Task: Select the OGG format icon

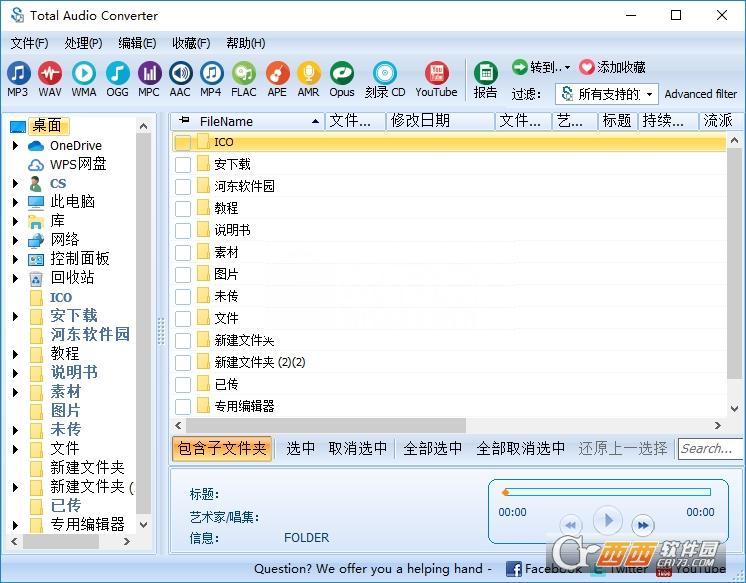Action: click(118, 74)
